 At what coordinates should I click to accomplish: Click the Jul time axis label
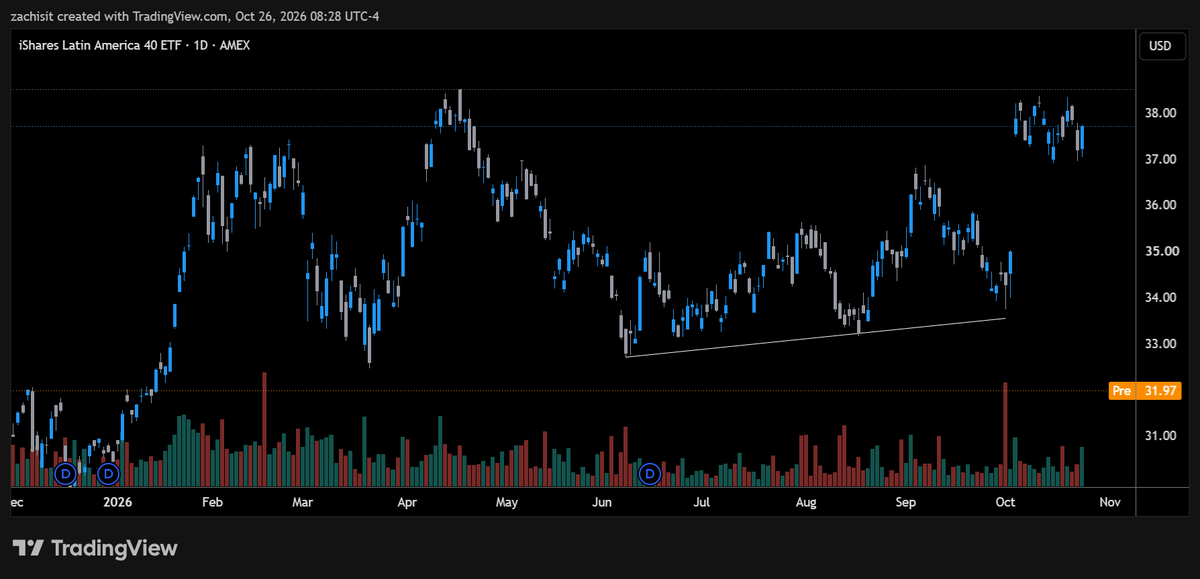click(702, 502)
